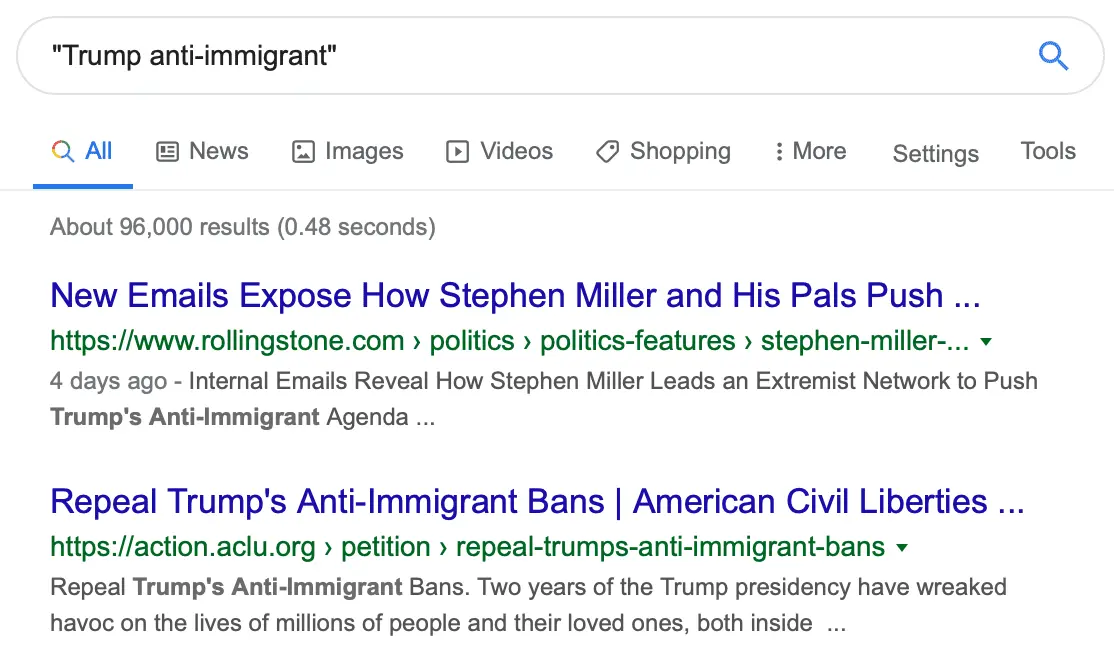Select the News newspaper icon
1114x652 pixels.
coord(166,151)
